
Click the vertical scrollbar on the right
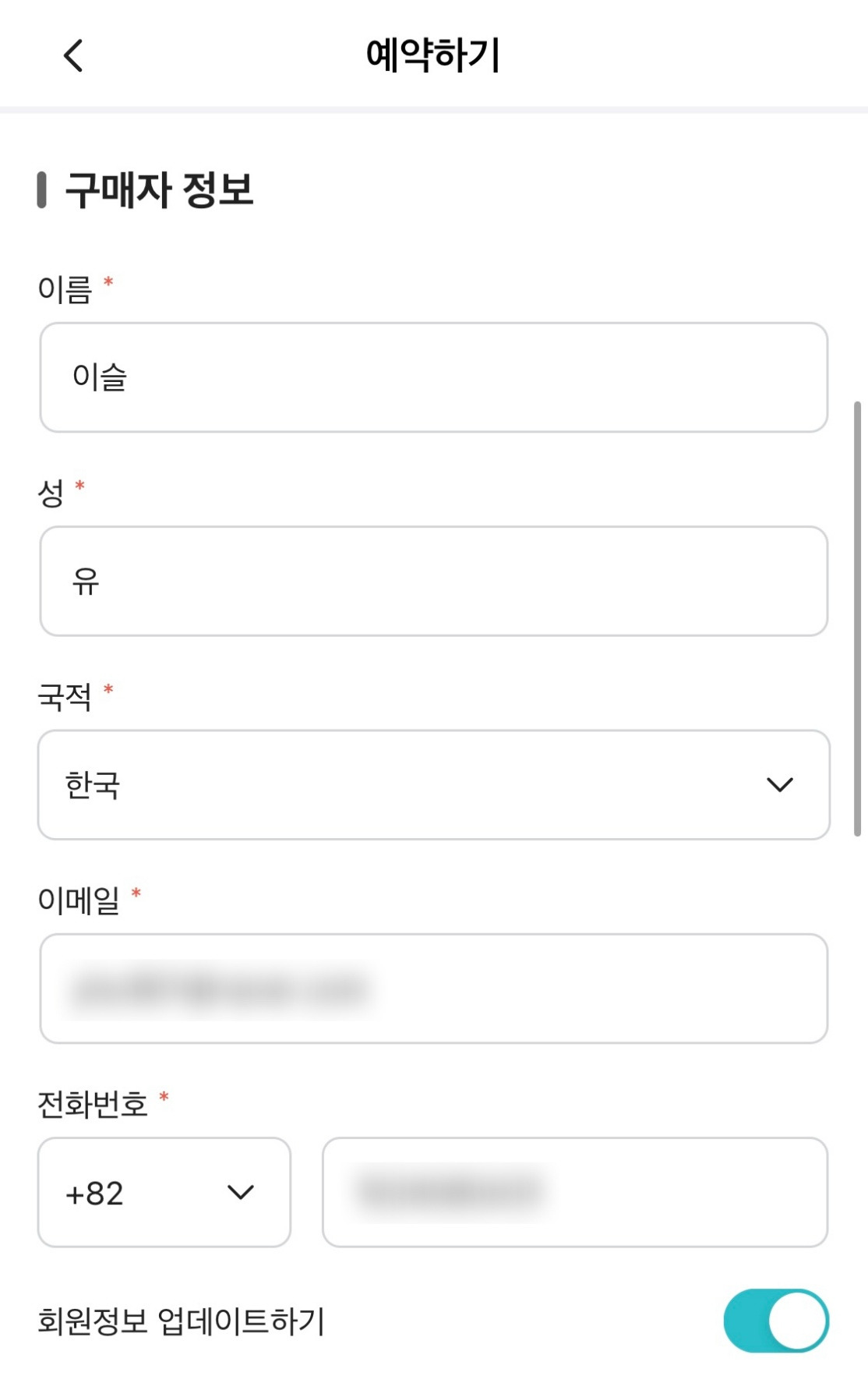click(x=857, y=617)
